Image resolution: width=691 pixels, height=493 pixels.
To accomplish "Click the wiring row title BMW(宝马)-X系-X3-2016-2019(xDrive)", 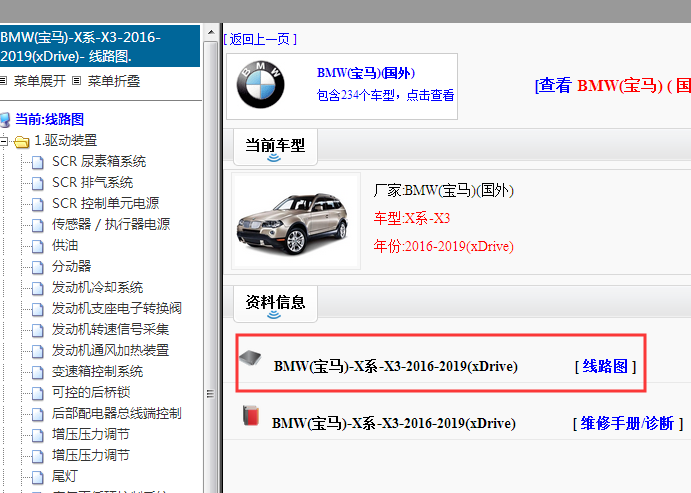I will coord(396,367).
